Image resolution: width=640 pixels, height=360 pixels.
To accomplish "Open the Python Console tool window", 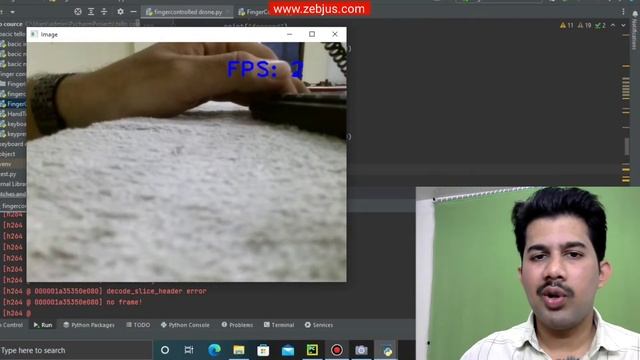I will click(x=185, y=325).
